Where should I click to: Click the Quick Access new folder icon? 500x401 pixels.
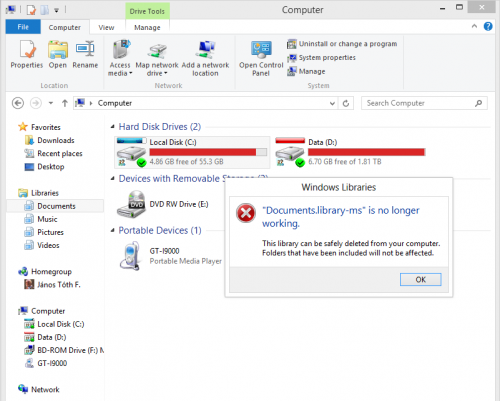click(x=45, y=10)
